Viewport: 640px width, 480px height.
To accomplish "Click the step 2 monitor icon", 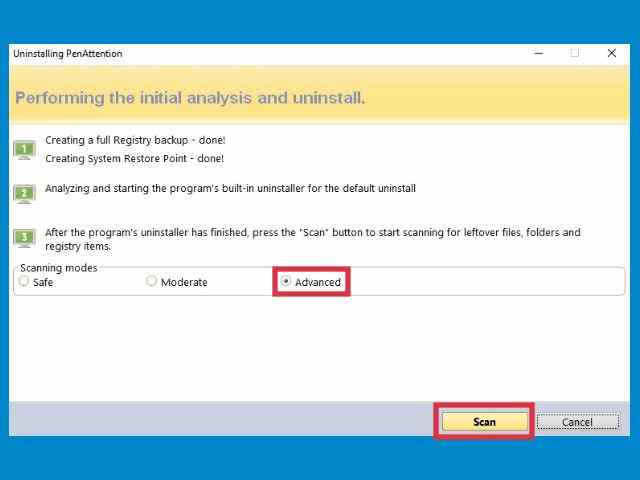I will [x=24, y=193].
